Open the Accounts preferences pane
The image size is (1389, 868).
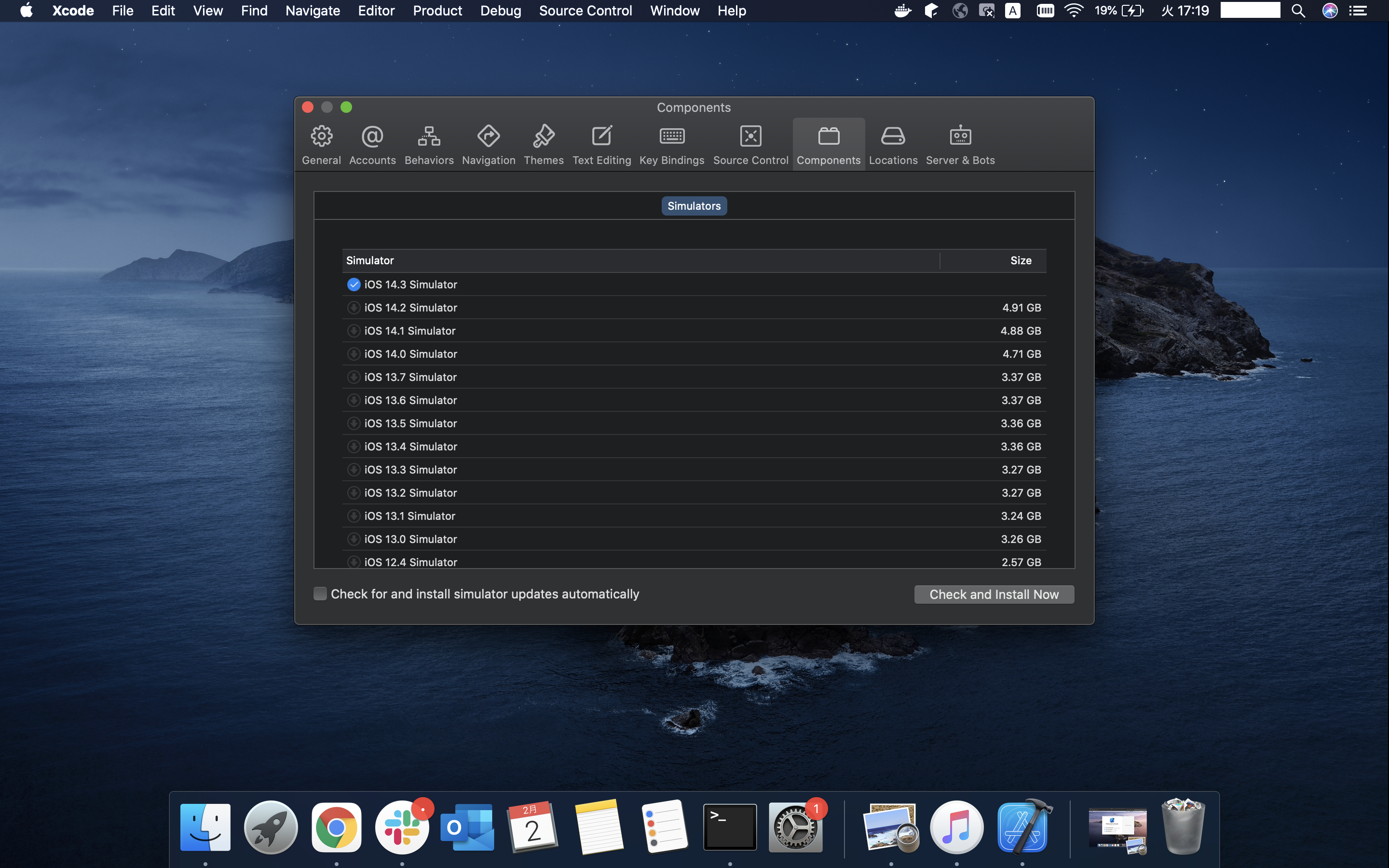pyautogui.click(x=372, y=145)
